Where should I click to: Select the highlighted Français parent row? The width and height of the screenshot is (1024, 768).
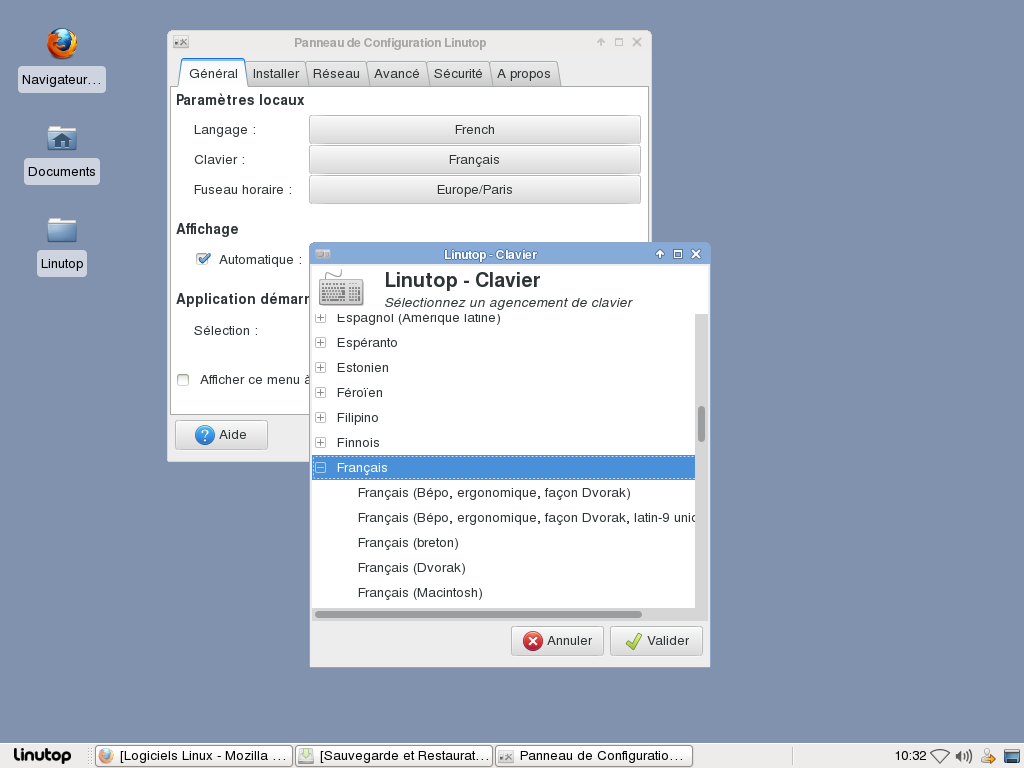click(504, 468)
